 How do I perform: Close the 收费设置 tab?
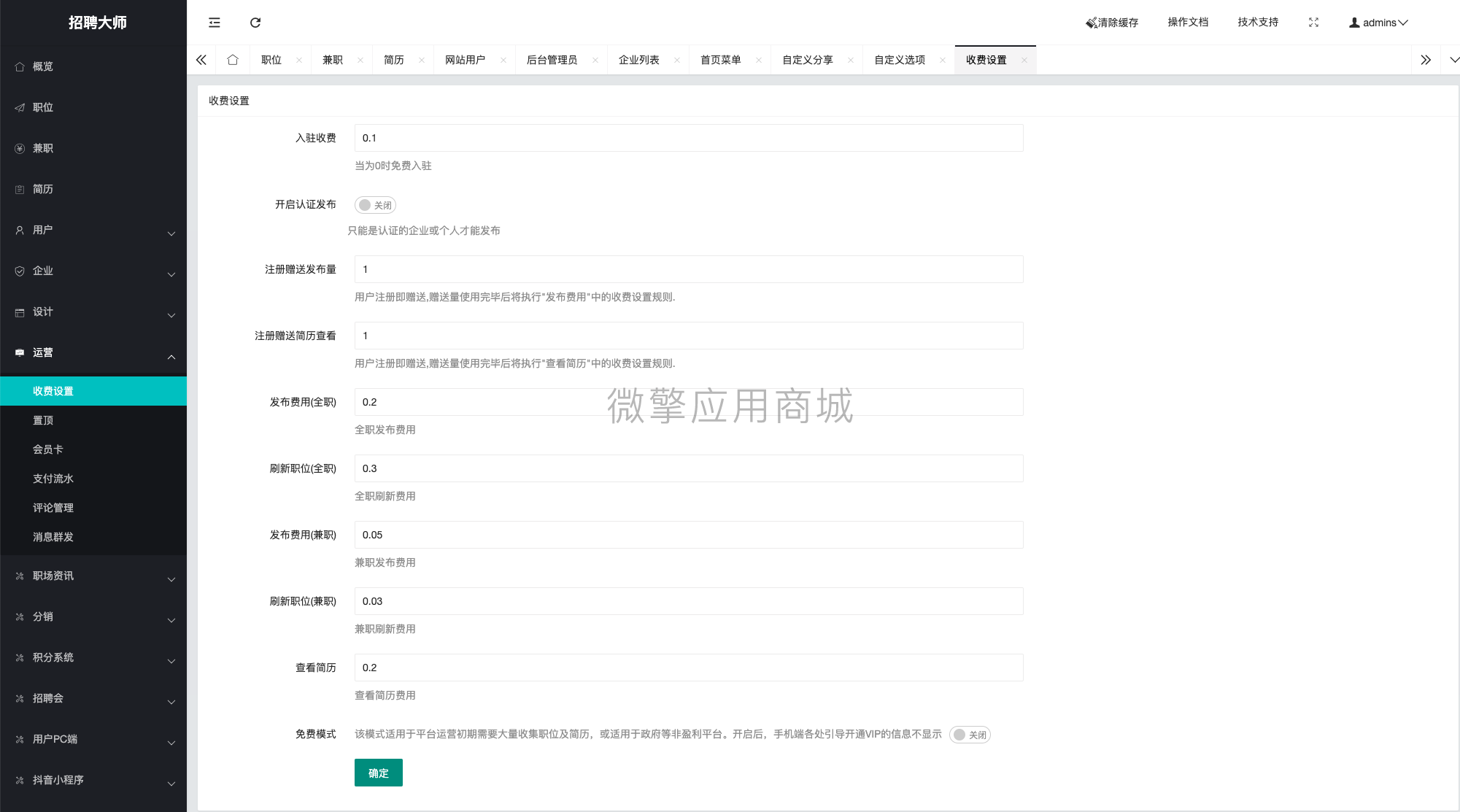coord(1024,60)
